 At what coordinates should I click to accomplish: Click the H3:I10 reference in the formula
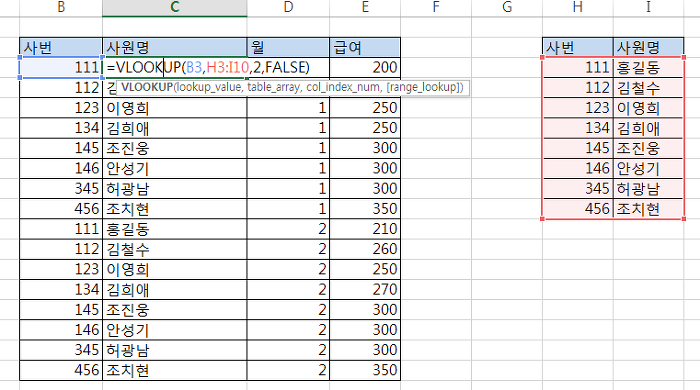(x=228, y=67)
